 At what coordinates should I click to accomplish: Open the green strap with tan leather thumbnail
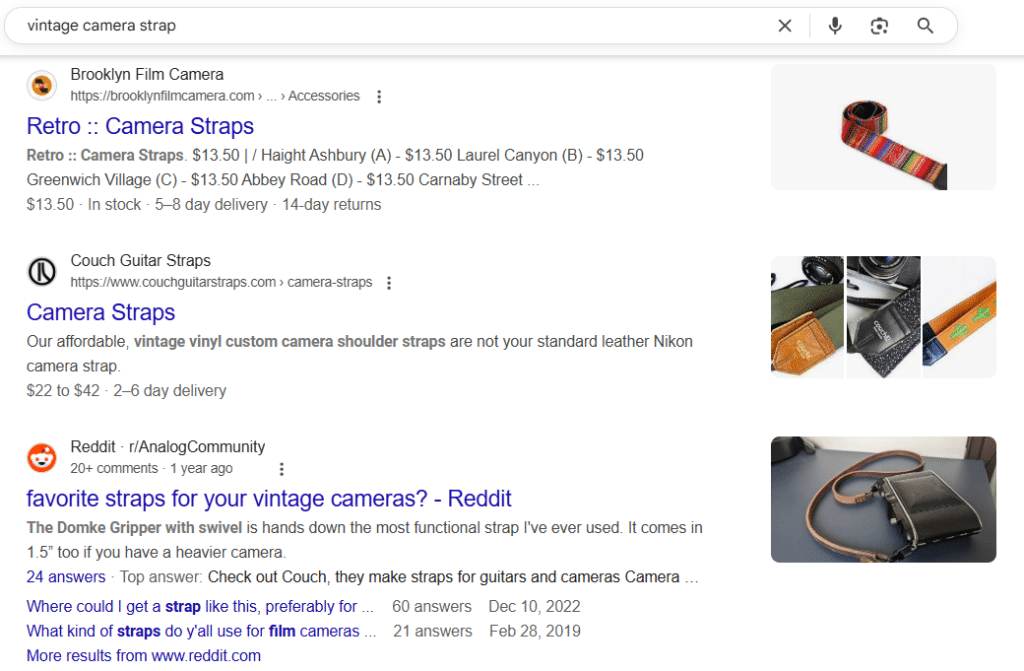click(x=807, y=317)
